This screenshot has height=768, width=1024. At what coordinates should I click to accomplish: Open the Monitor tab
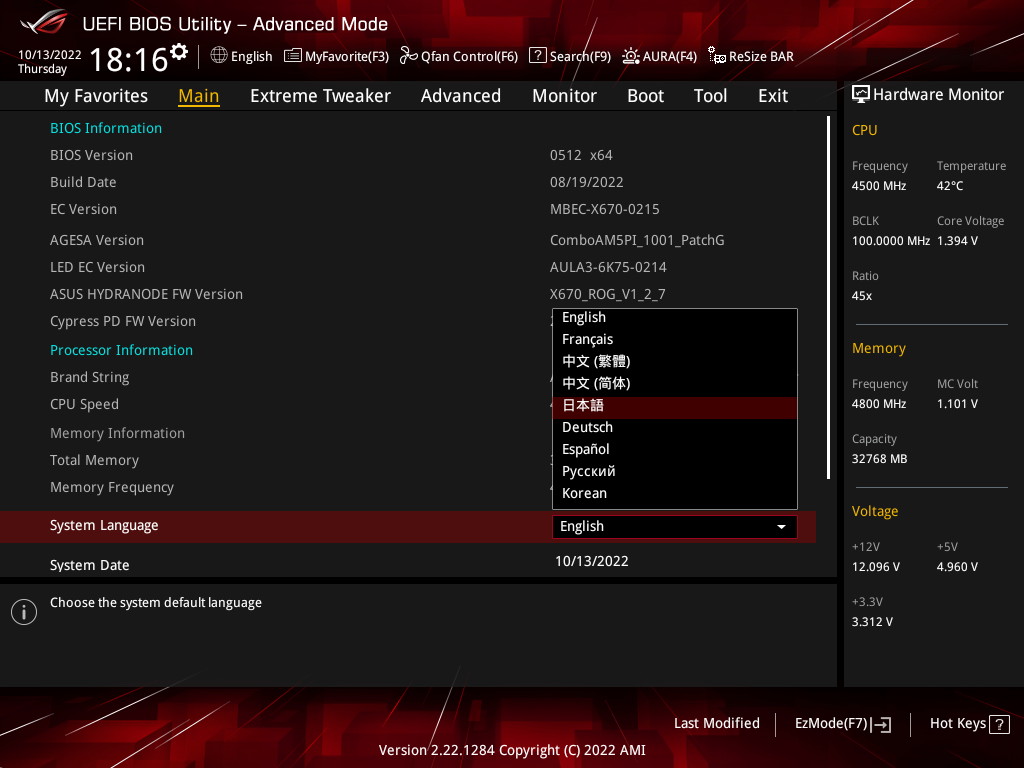[x=564, y=95]
